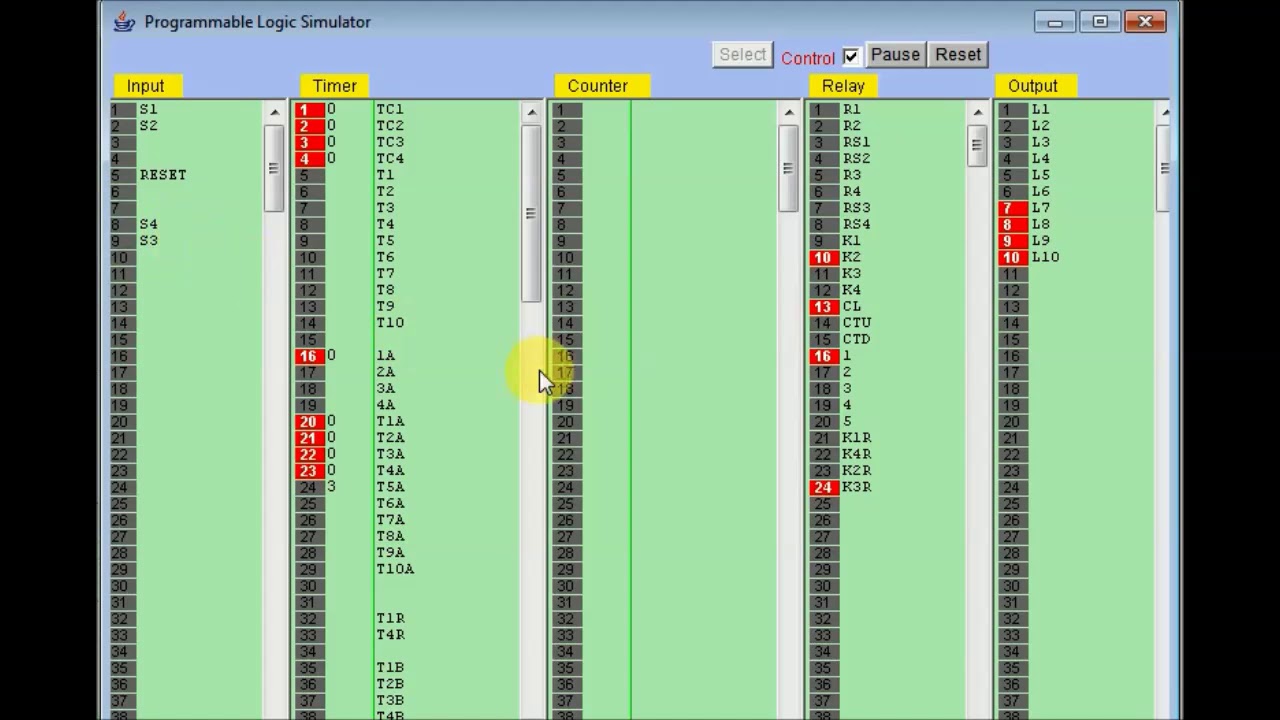The height and width of the screenshot is (720, 1280).
Task: Select timer row 23 red indicator T4A
Action: [x=308, y=471]
